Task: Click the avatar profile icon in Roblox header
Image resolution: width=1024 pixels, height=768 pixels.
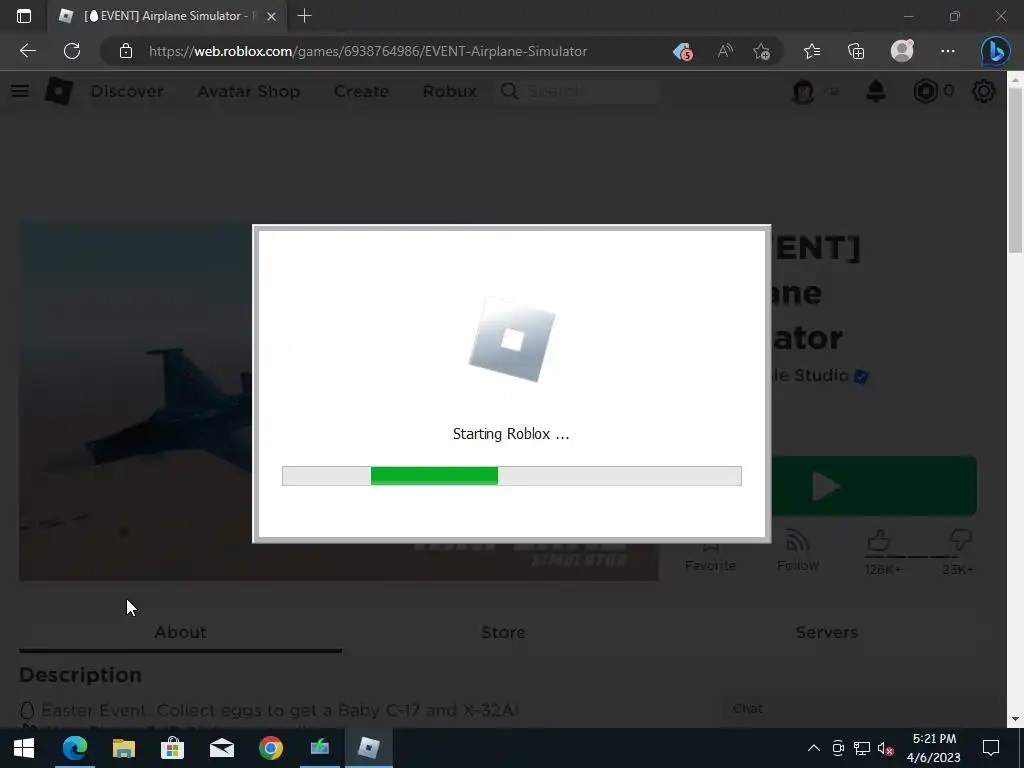Action: [x=803, y=91]
